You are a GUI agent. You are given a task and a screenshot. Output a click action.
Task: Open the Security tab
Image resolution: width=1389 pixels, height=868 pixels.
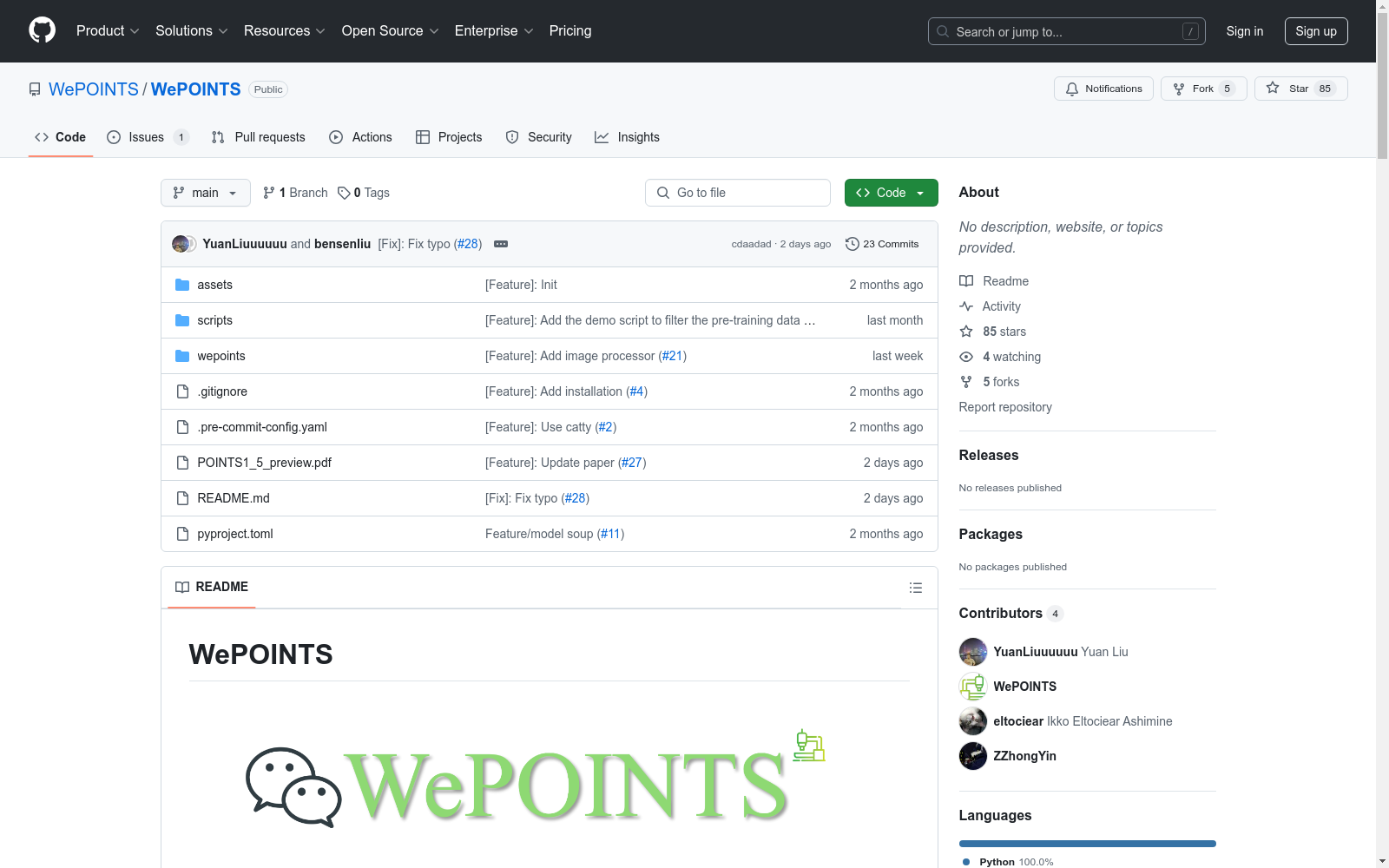[x=539, y=137]
